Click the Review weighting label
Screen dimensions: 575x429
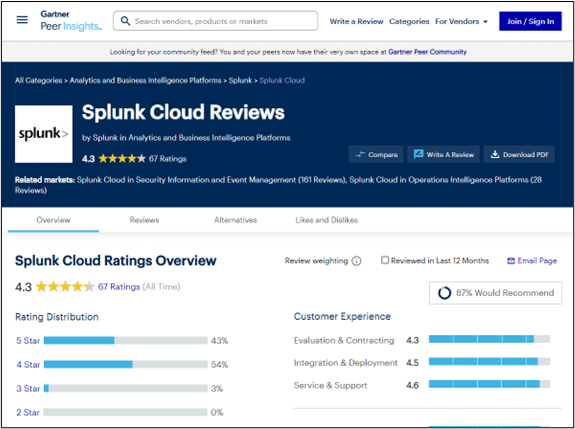coord(316,261)
